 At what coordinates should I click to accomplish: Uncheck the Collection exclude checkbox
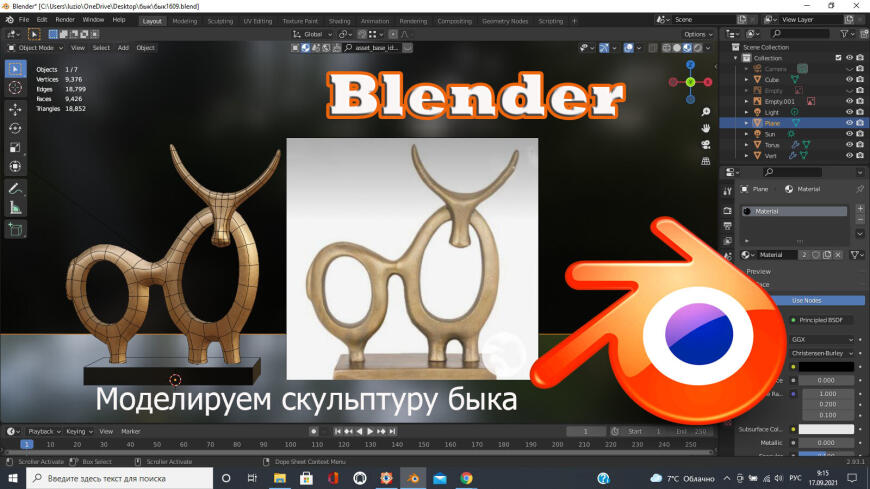(838, 58)
